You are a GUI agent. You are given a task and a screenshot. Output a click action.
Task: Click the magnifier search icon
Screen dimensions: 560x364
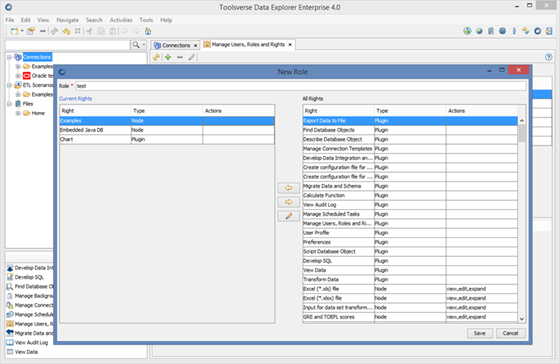coord(136,45)
